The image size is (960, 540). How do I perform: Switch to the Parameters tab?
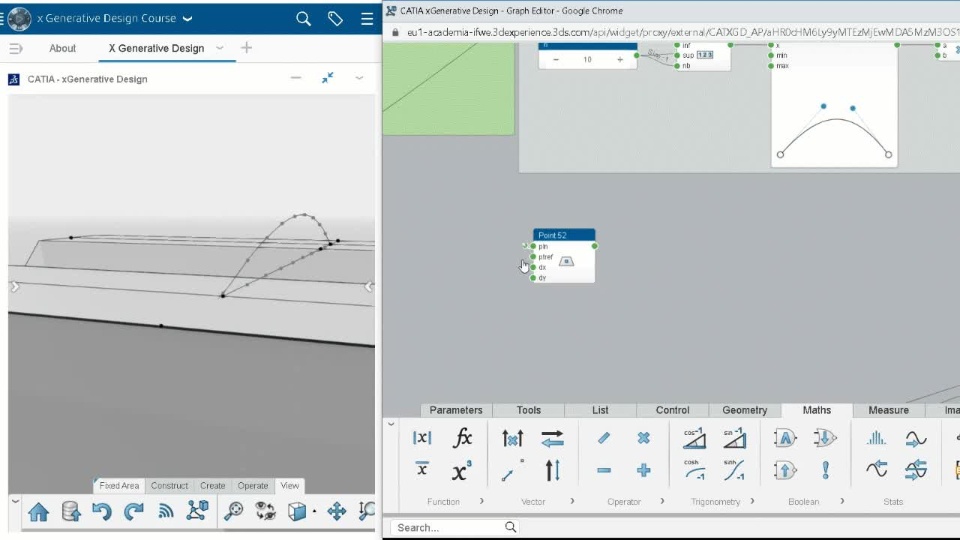point(456,410)
